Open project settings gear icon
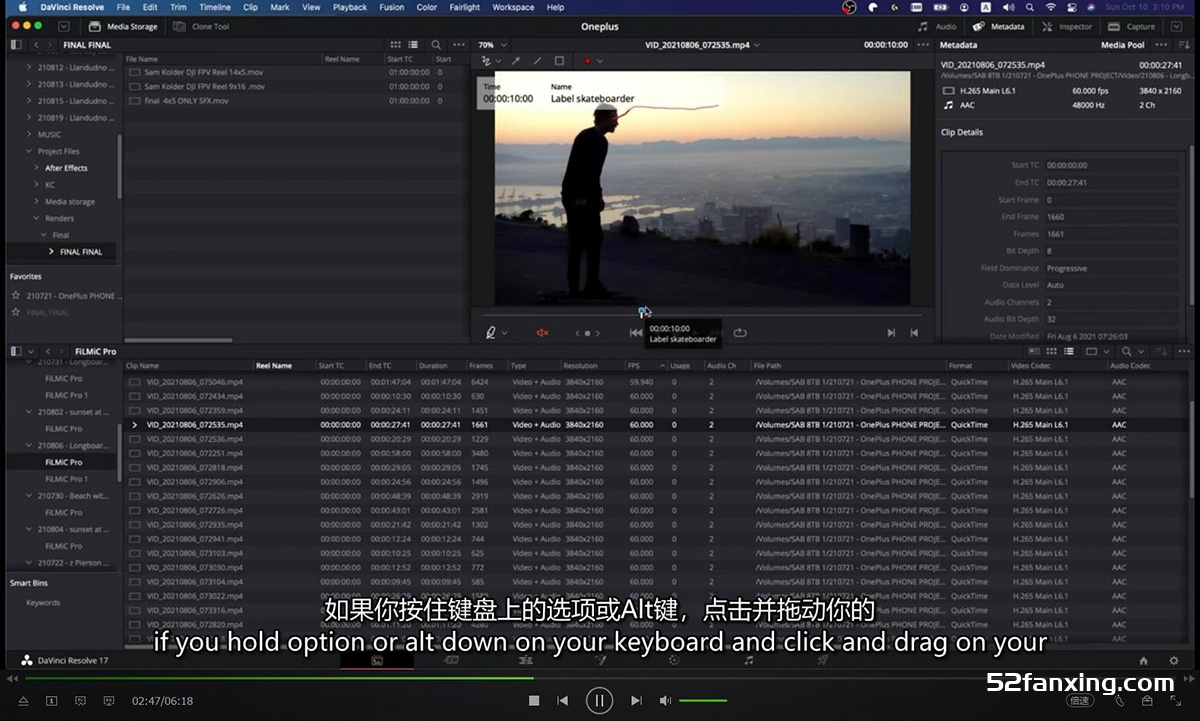This screenshot has width=1200, height=721. click(1174, 661)
